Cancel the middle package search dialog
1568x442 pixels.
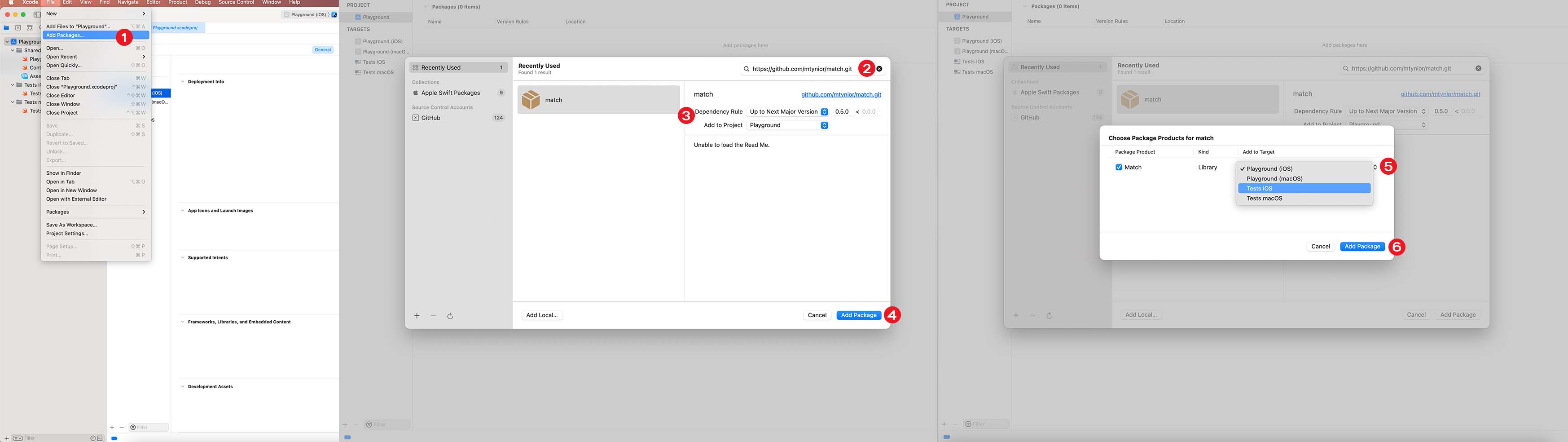817,315
